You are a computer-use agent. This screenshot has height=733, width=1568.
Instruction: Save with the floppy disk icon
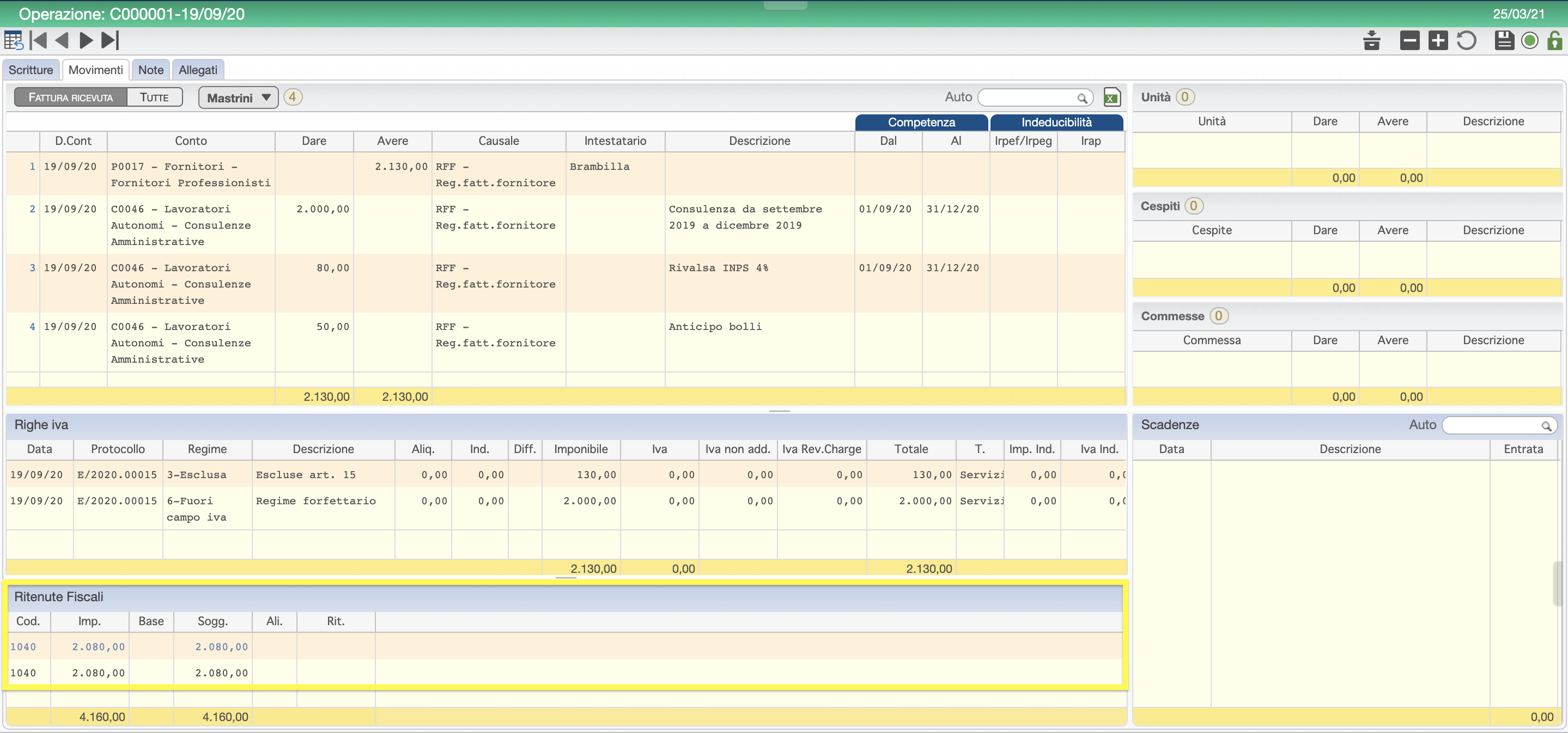[x=1504, y=41]
